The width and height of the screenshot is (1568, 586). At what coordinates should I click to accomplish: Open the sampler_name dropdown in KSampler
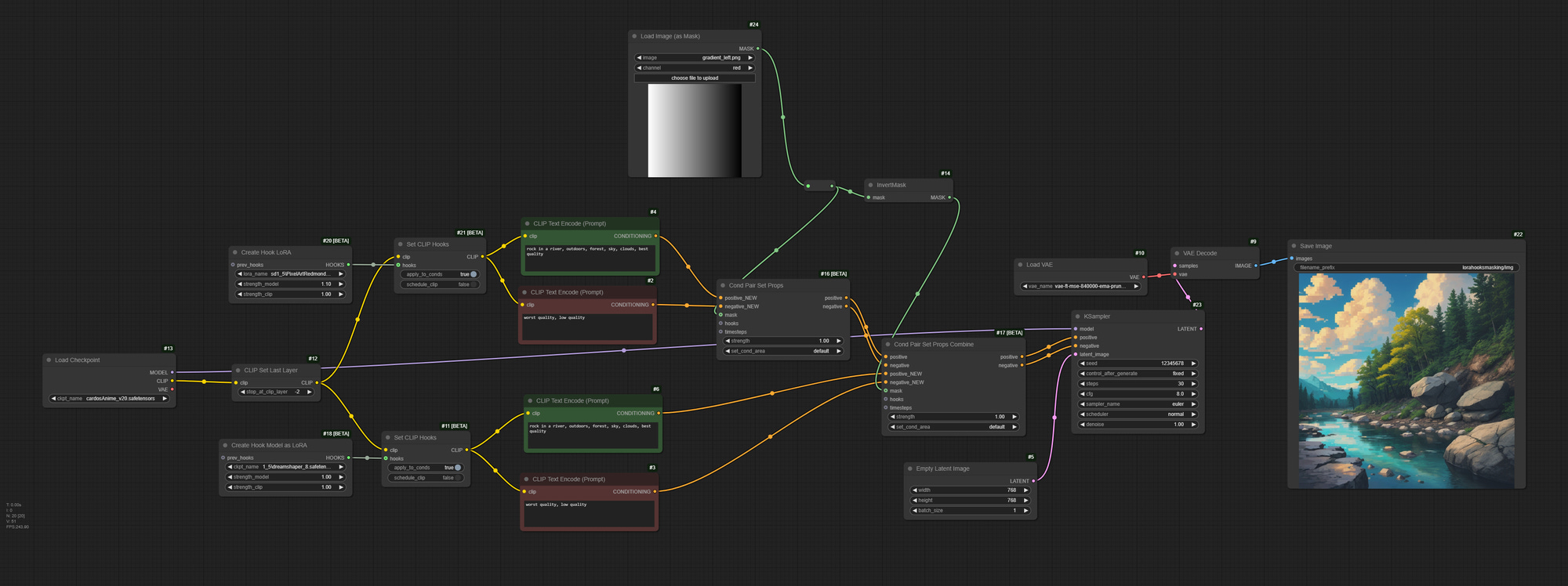tap(1138, 404)
